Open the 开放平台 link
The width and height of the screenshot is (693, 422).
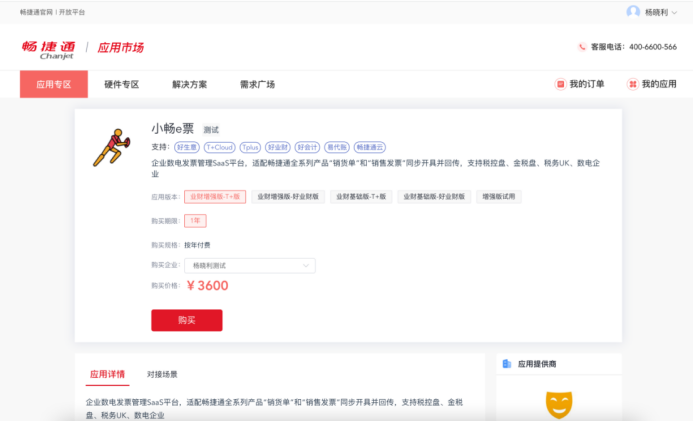coord(72,12)
